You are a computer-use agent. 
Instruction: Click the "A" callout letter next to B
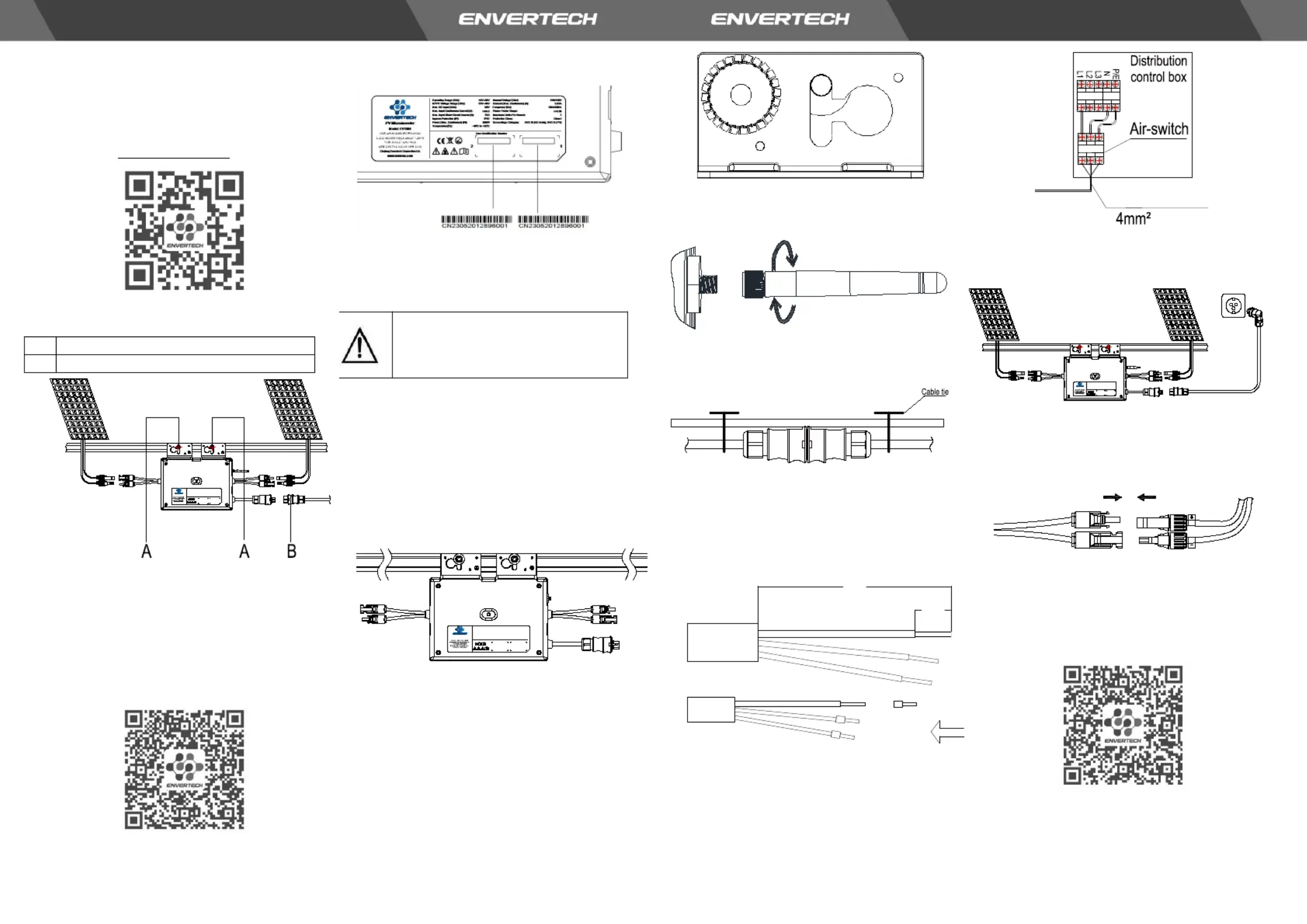pyautogui.click(x=244, y=551)
